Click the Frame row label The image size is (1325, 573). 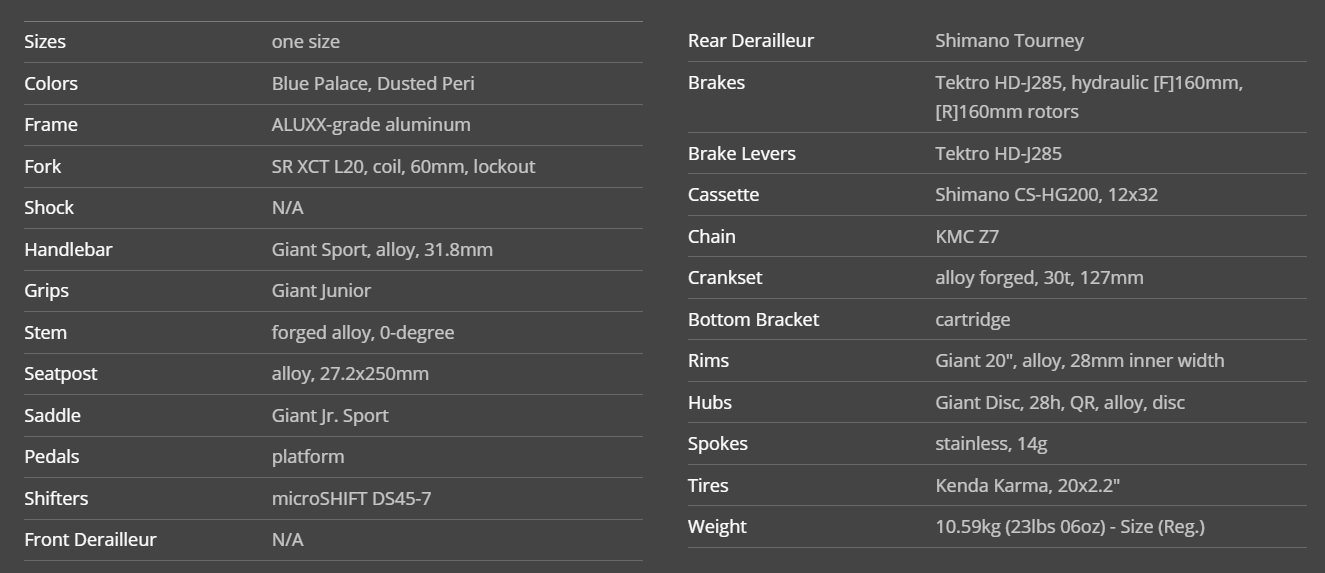pos(51,125)
